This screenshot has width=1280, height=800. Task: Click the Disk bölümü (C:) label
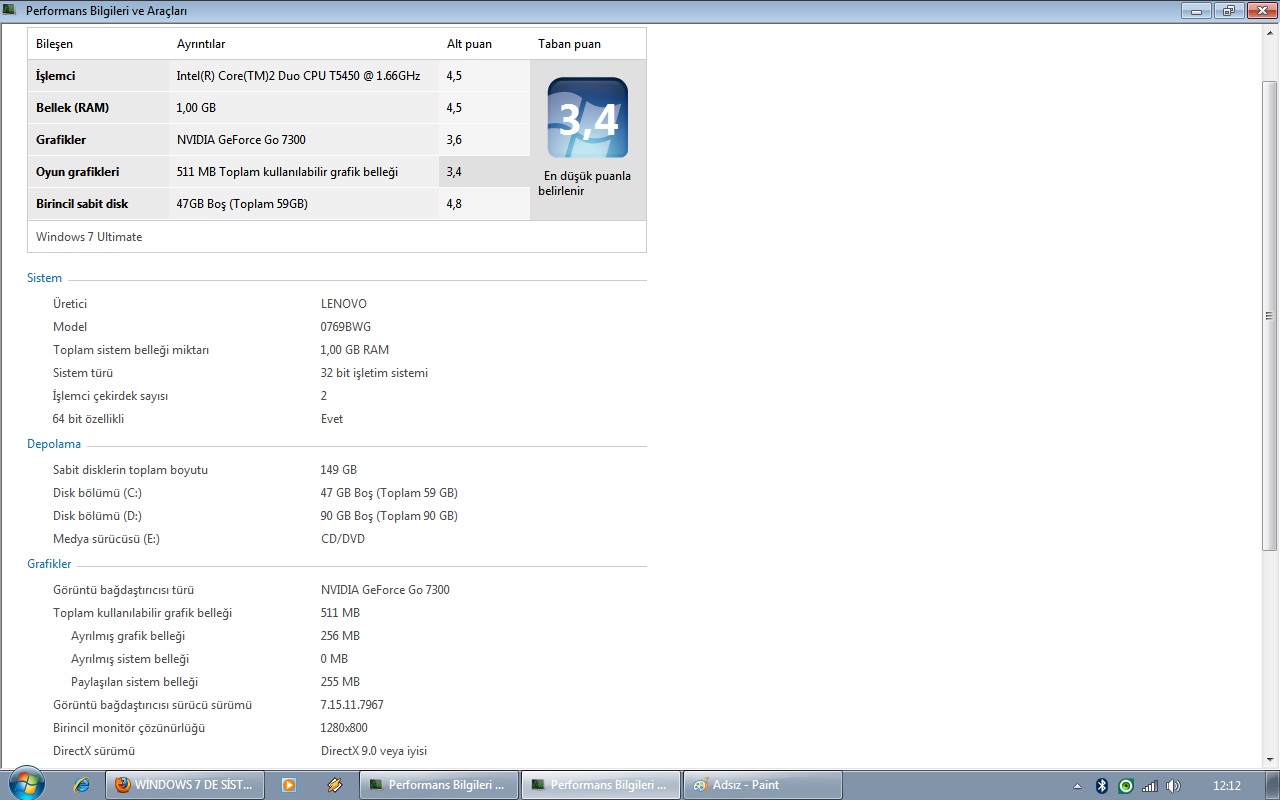pos(97,493)
